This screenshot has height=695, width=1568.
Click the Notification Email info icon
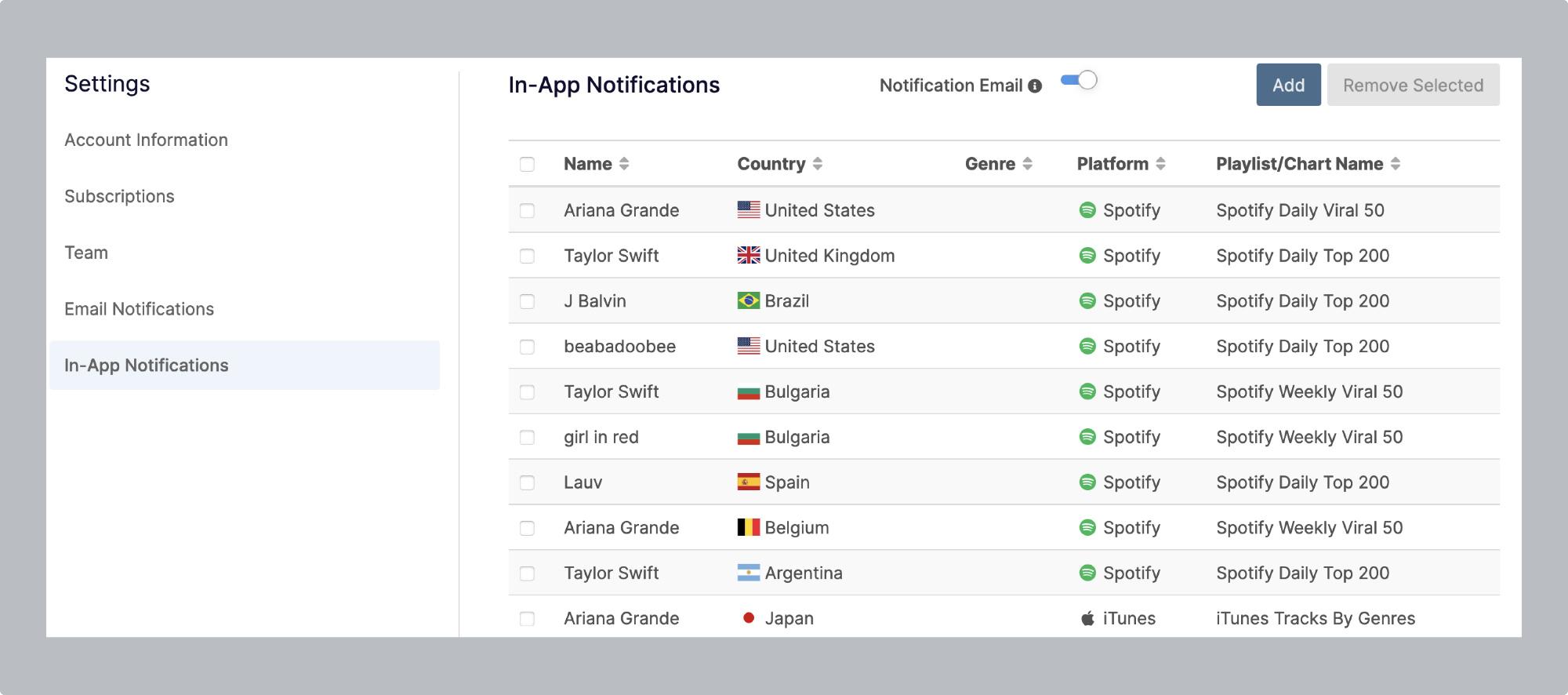point(1035,86)
